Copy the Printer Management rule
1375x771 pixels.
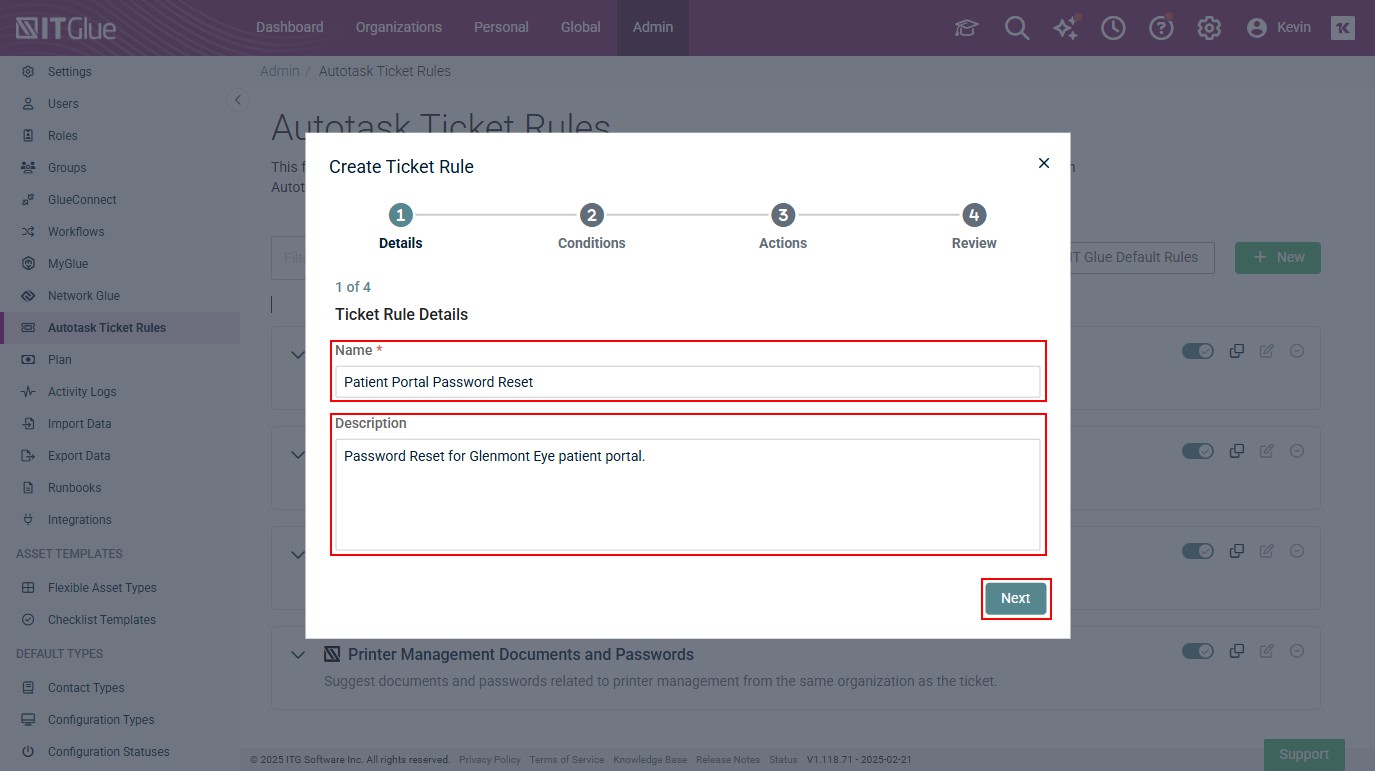click(1237, 651)
